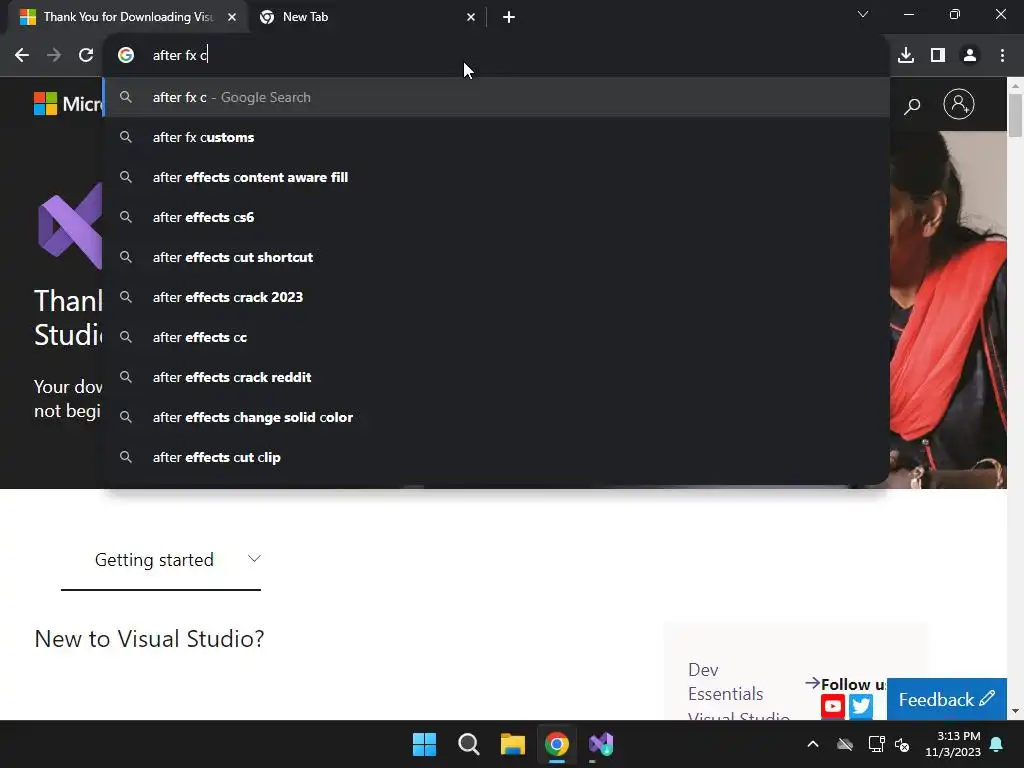Open the notification bell
Image resolution: width=1024 pixels, height=768 pixels.
997,744
